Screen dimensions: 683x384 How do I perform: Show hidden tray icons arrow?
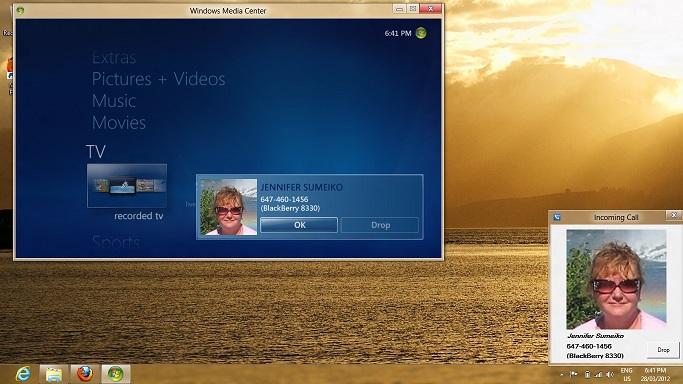coord(562,374)
